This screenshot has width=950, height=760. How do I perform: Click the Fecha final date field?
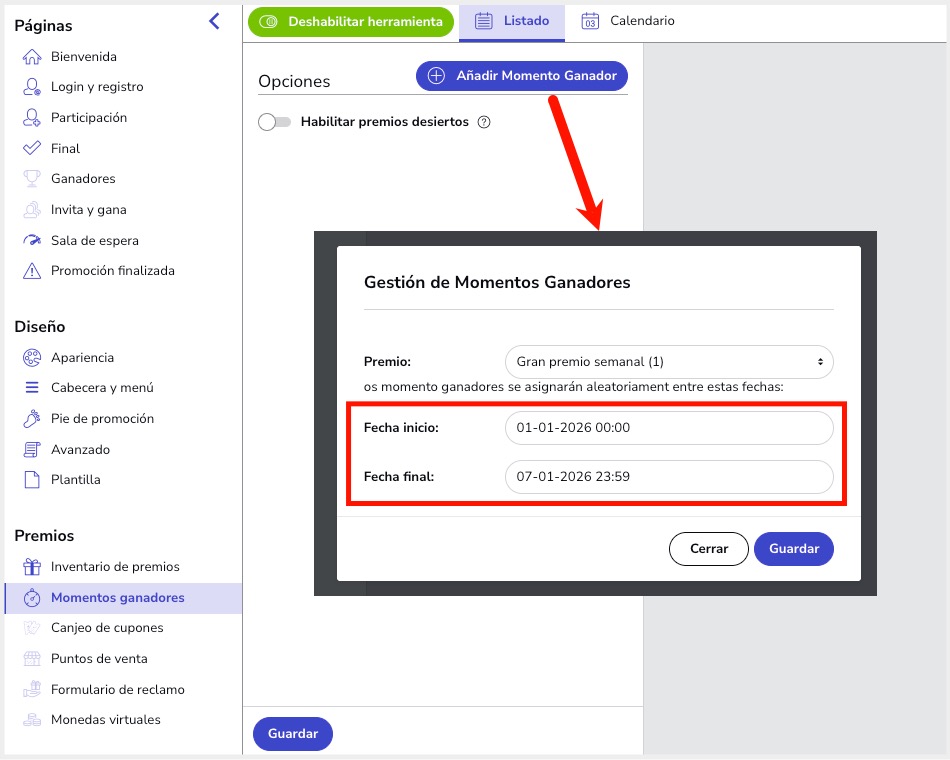pos(669,477)
